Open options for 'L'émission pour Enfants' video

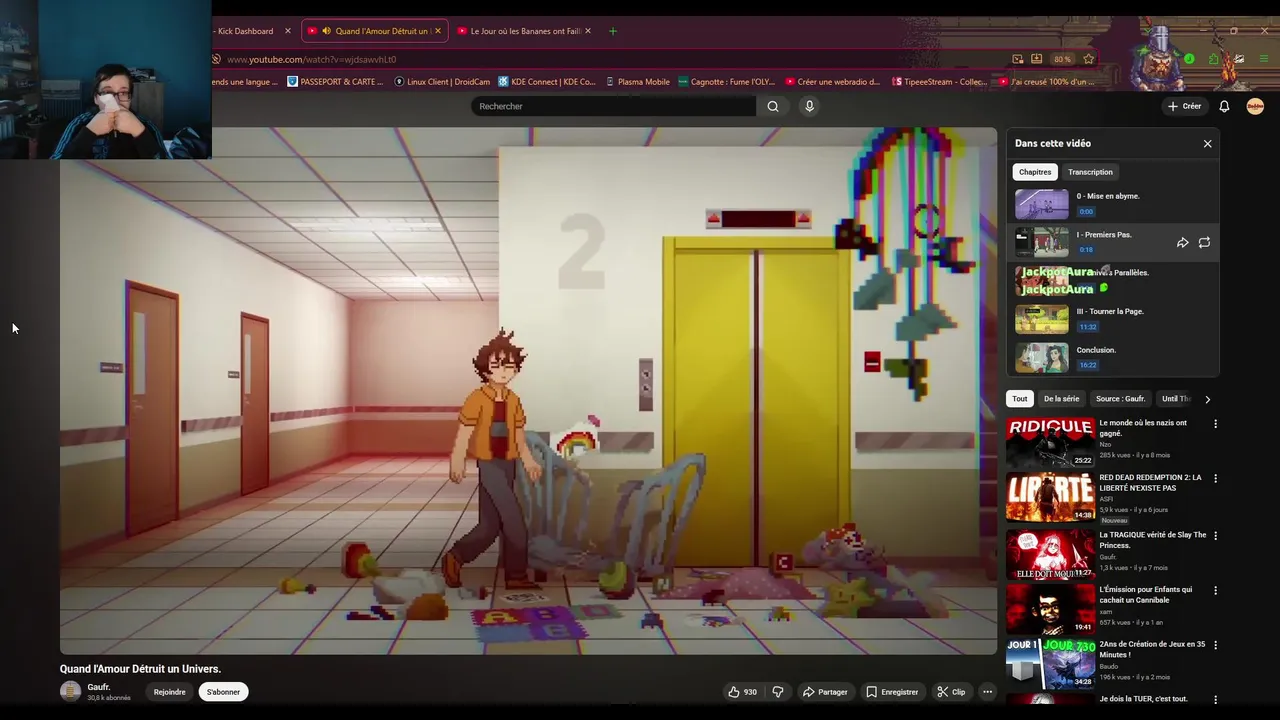pyautogui.click(x=1215, y=591)
